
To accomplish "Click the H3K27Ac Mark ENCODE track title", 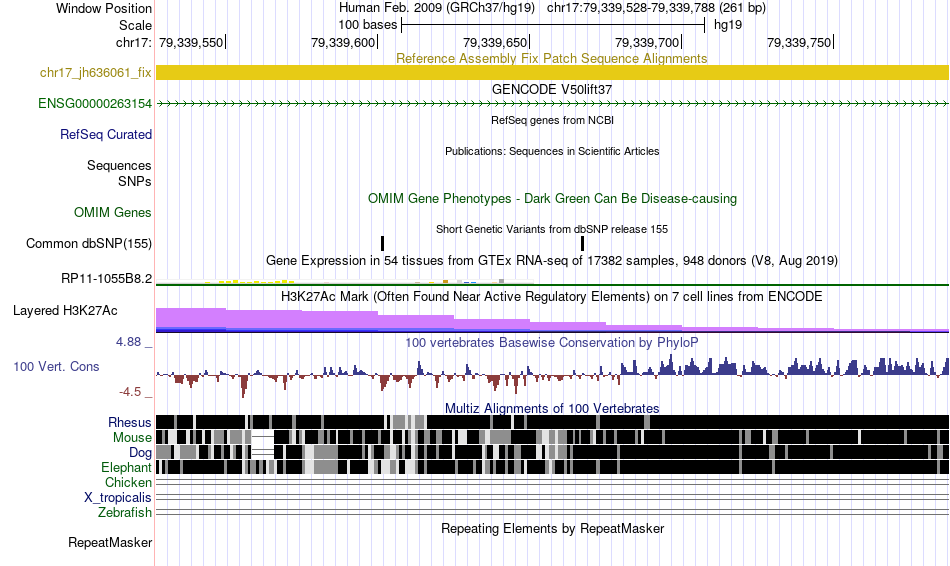I will pos(552,296).
